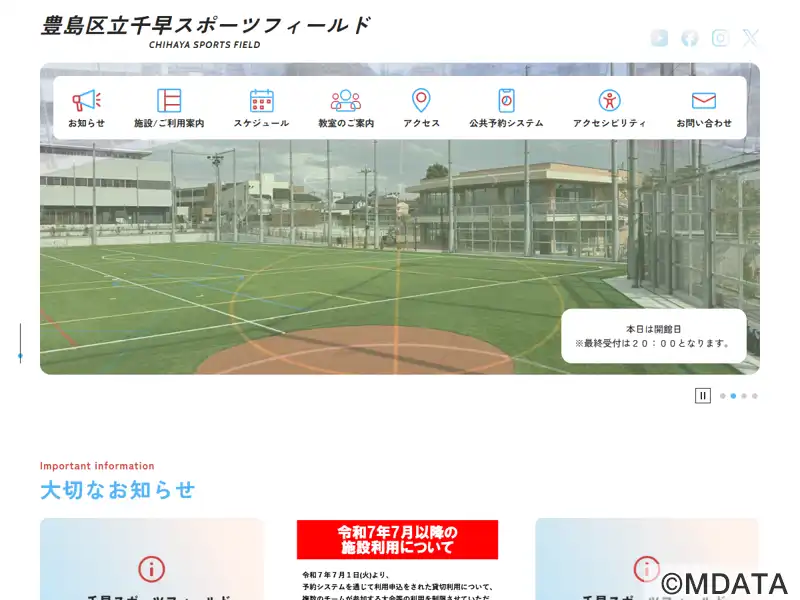
Task: Click the megaphone お知らせ icon
Action: click(86, 101)
